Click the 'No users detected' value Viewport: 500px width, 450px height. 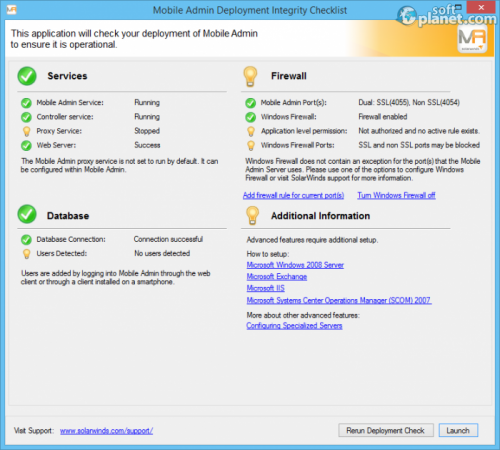pyautogui.click(x=162, y=253)
